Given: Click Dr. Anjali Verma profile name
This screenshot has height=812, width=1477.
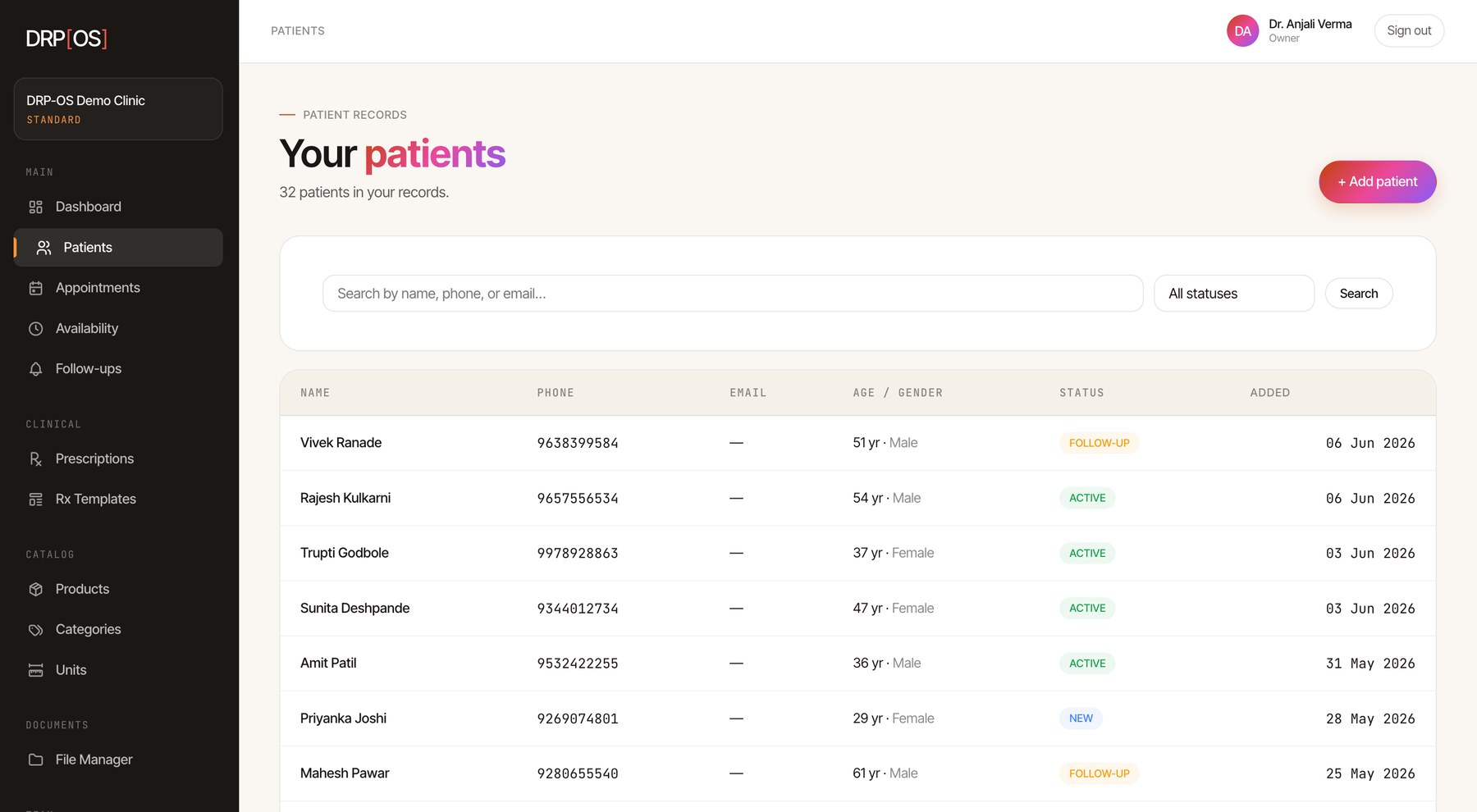Looking at the screenshot, I should point(1310,25).
